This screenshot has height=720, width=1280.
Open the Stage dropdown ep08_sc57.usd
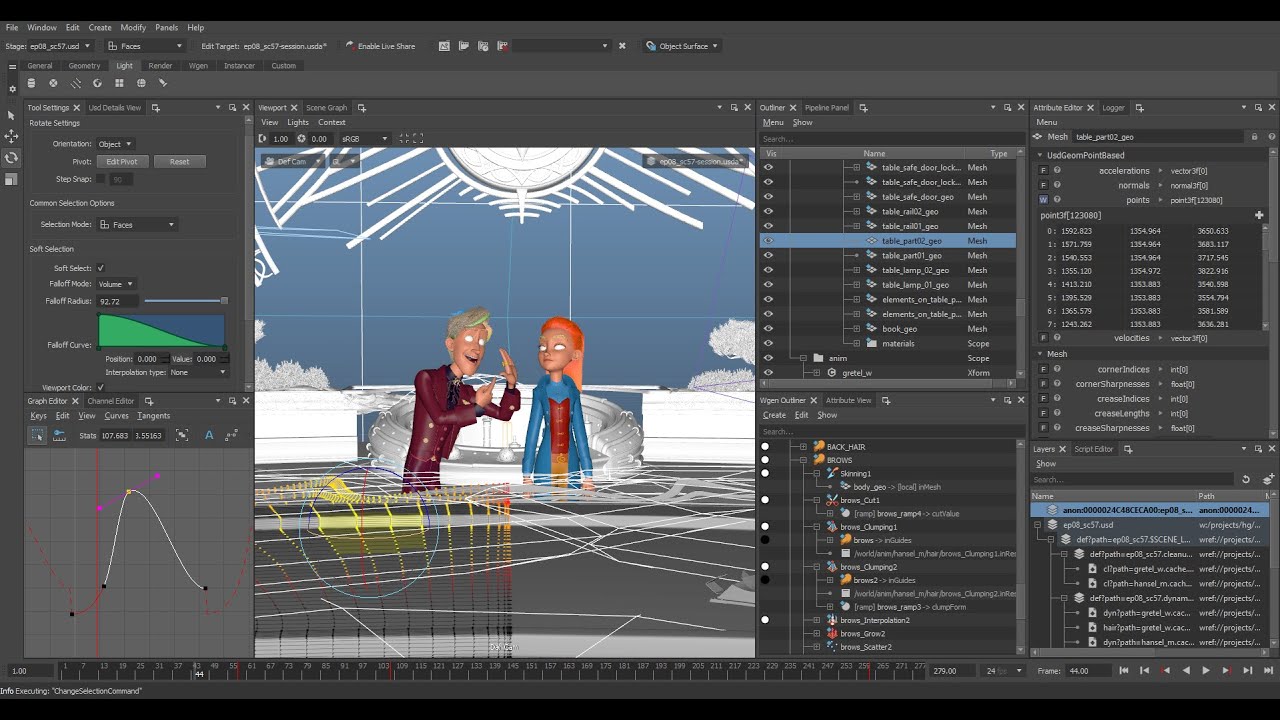[x=59, y=46]
